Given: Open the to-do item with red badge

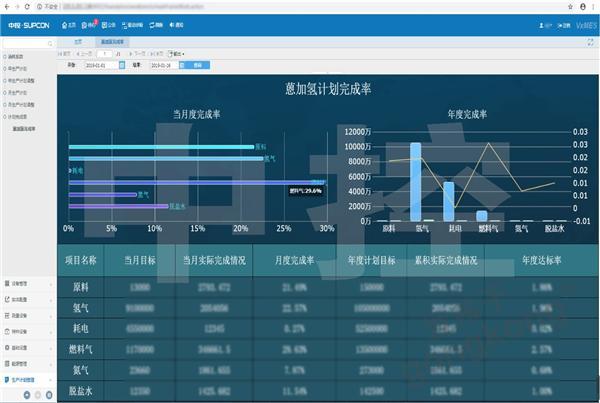Looking at the screenshot, I should [89, 25].
